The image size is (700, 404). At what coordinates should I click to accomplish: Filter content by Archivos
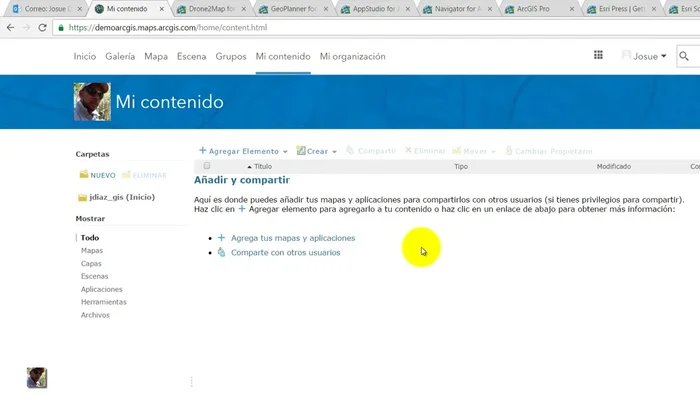tap(95, 315)
